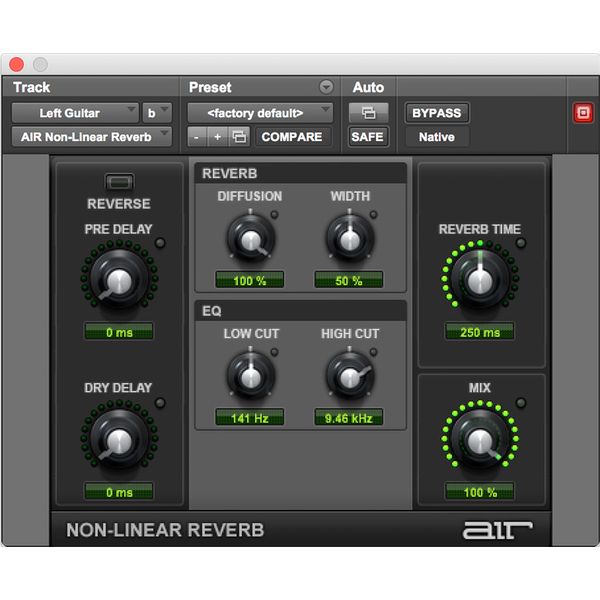The width and height of the screenshot is (600, 600).
Task: Open the insert position 'b' selector
Action: click(x=157, y=113)
